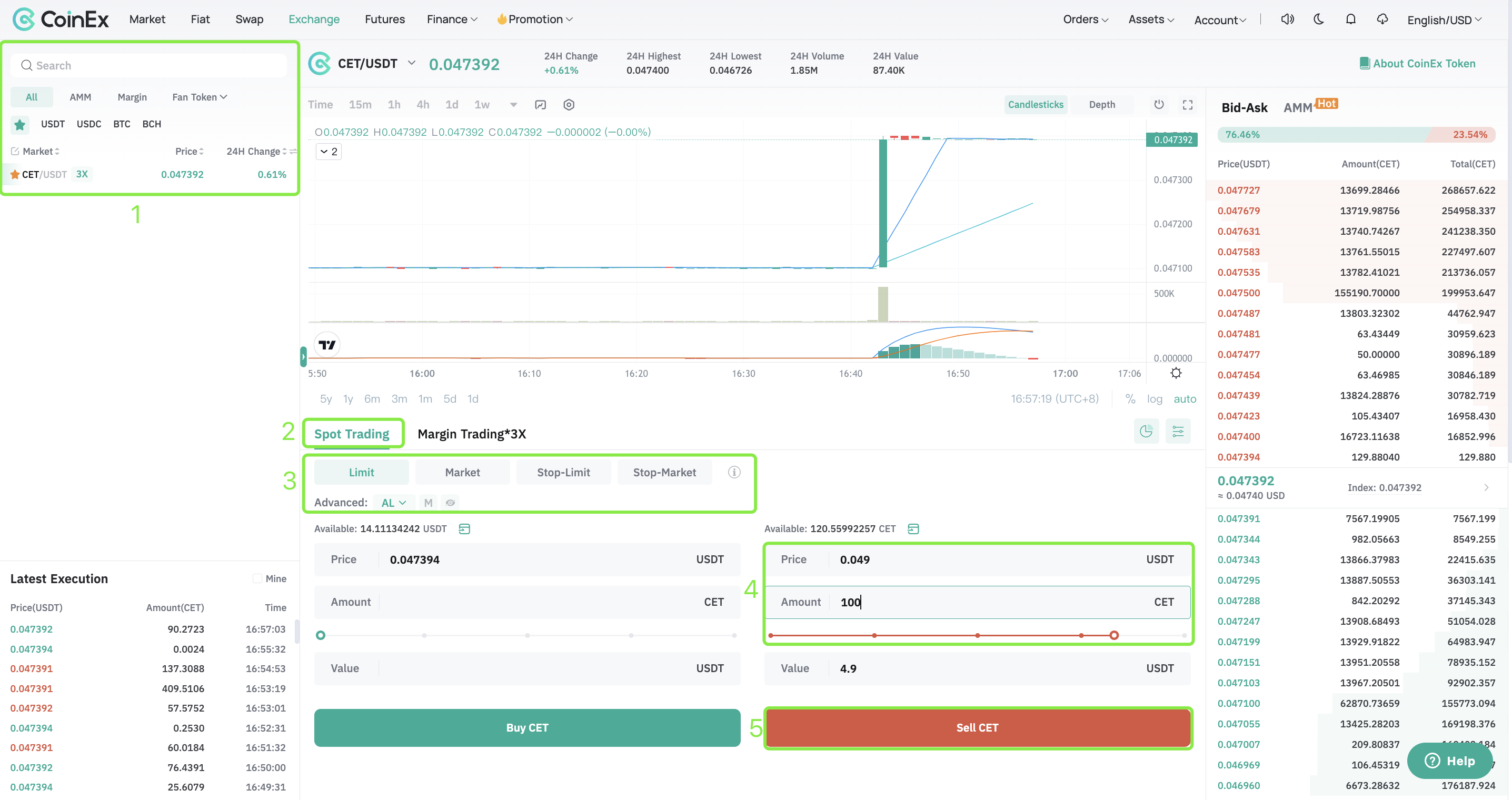Expand the Orders menu
Viewport: 1512px width, 800px height.
[1085, 19]
